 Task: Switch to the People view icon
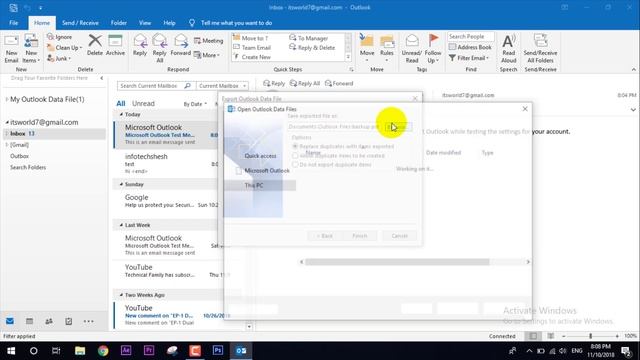point(49,321)
